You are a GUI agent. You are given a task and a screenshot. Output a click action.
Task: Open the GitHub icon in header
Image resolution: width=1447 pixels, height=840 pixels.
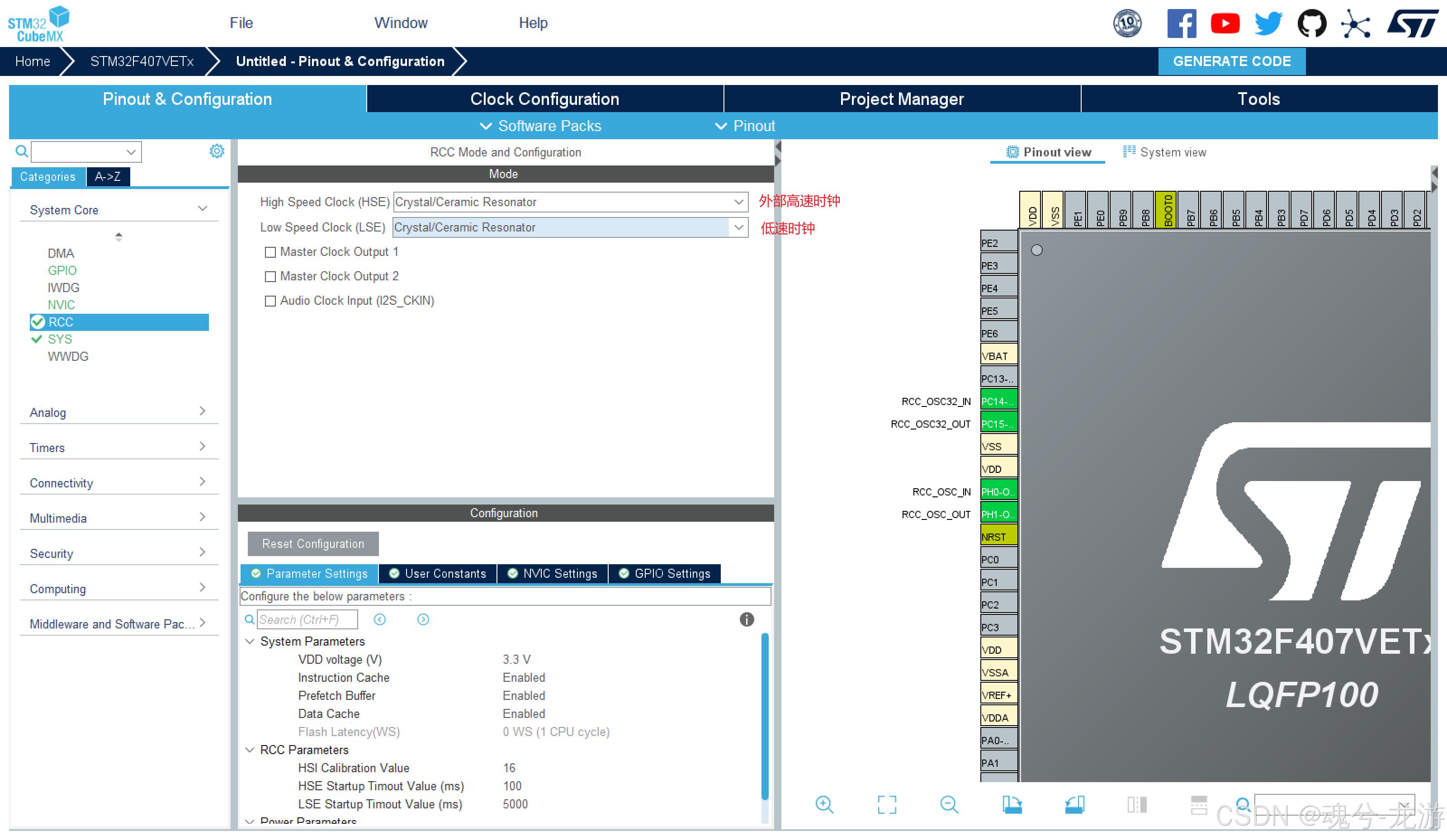[1311, 24]
